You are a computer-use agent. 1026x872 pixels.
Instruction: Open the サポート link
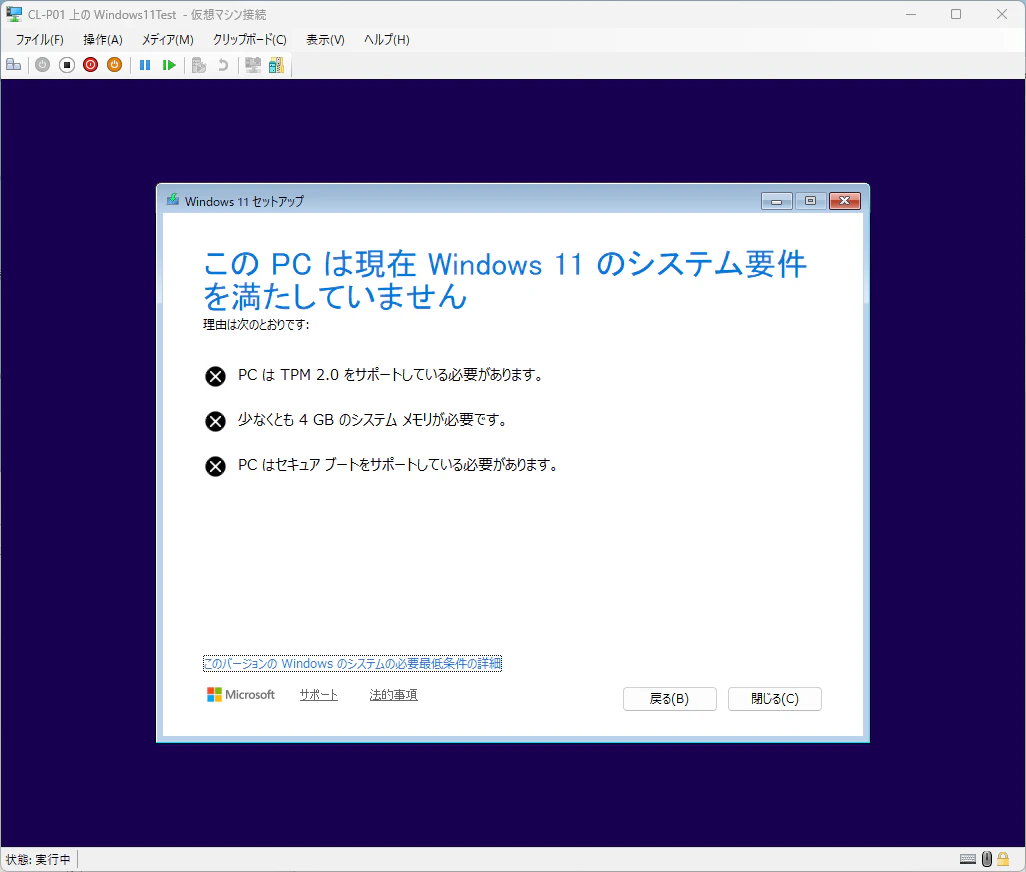319,695
